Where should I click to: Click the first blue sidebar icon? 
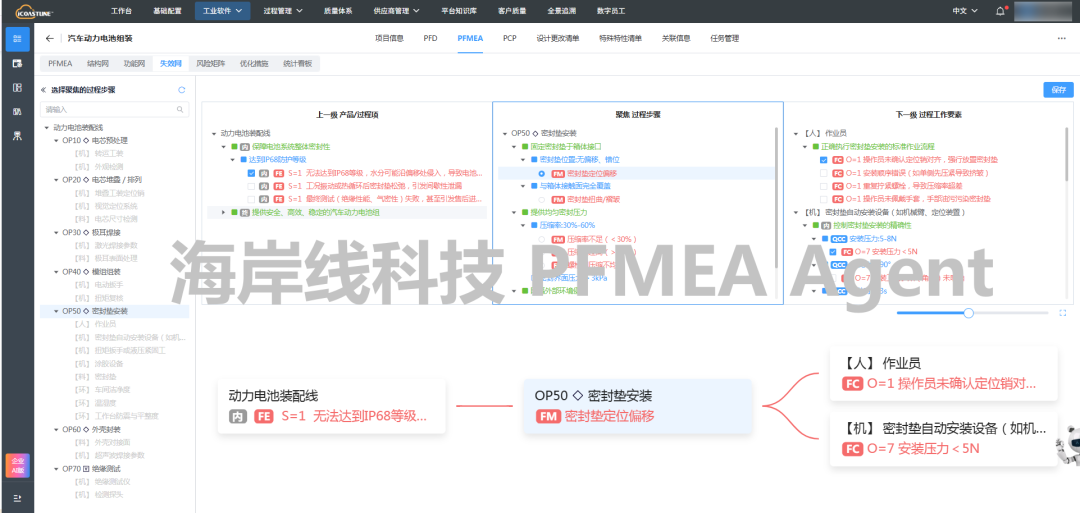pos(17,39)
